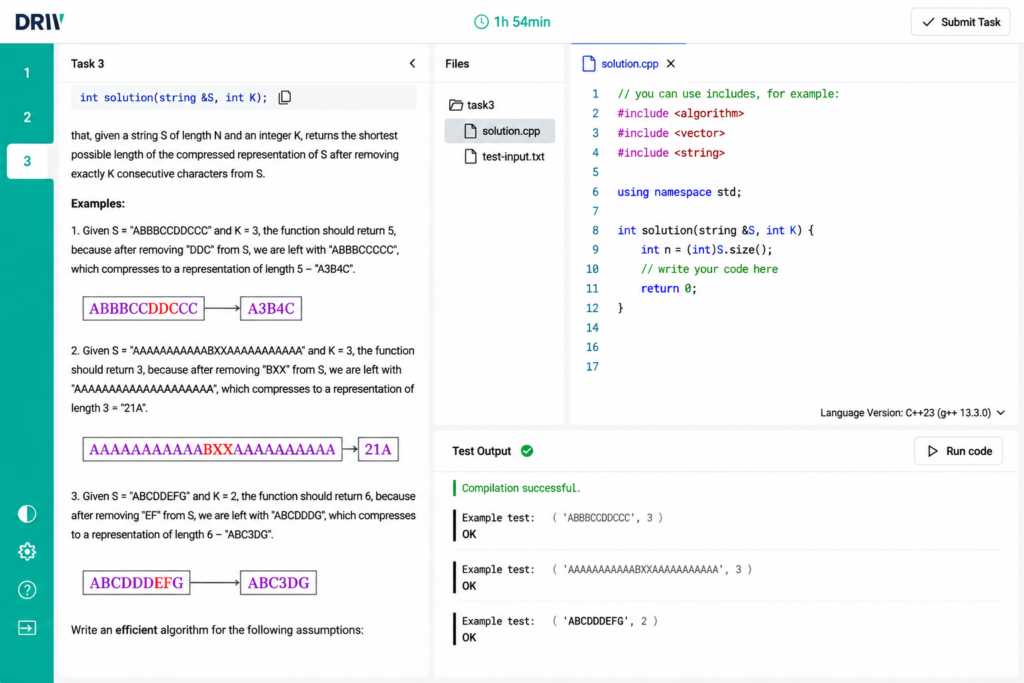Screen dimensions: 1024x683
Task: Click the green test passed checkmark
Action: (527, 451)
